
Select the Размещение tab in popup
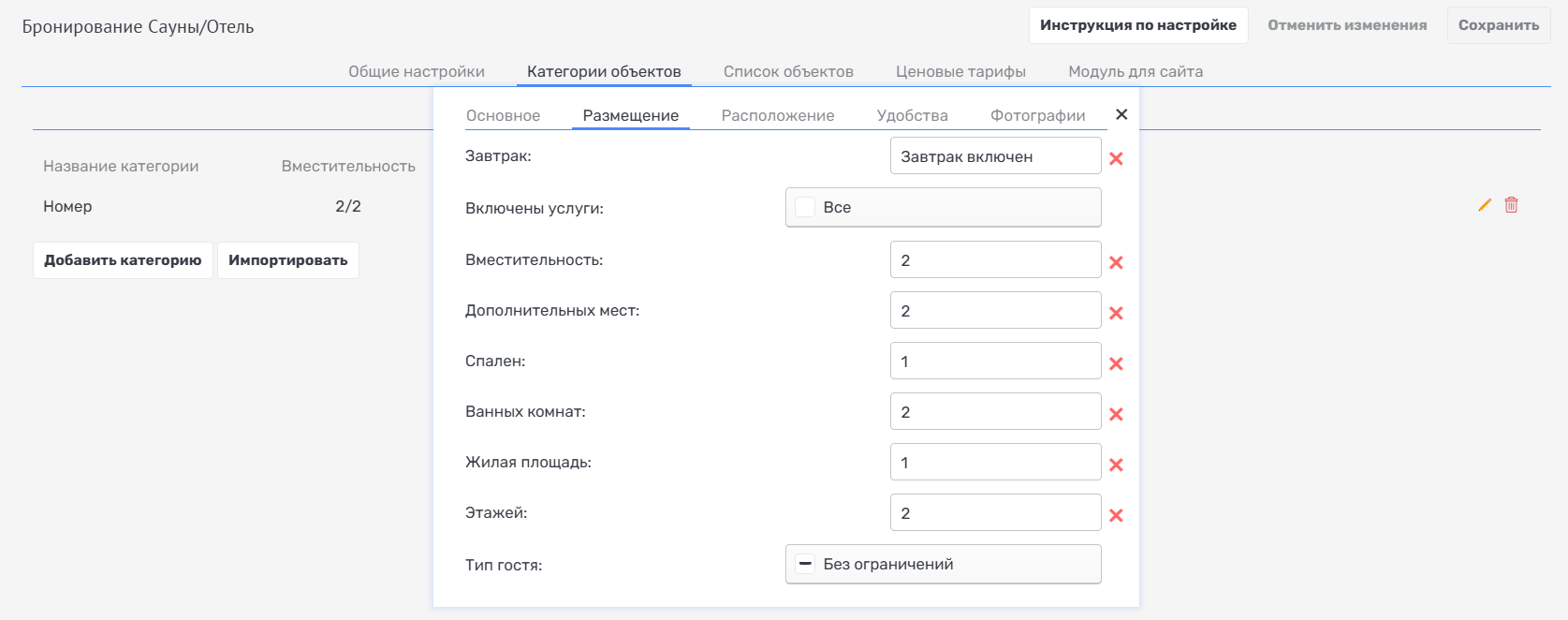[631, 116]
